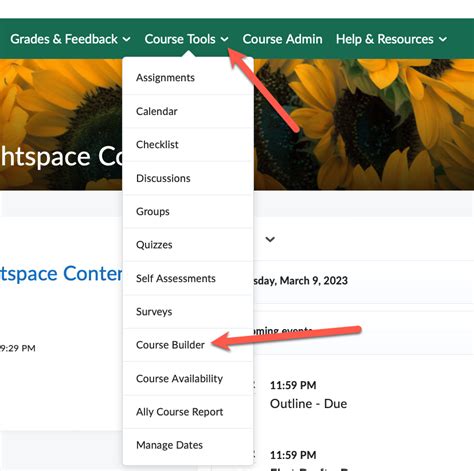Expand the calendar chevron above March 9
474x471 pixels.
tap(270, 239)
